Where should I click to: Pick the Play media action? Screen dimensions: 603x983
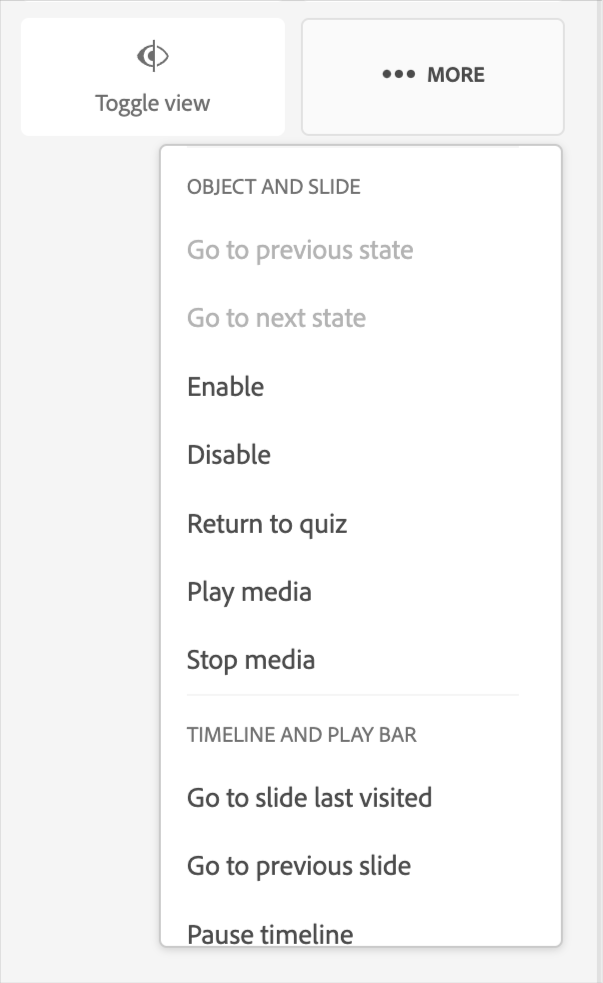click(x=249, y=591)
